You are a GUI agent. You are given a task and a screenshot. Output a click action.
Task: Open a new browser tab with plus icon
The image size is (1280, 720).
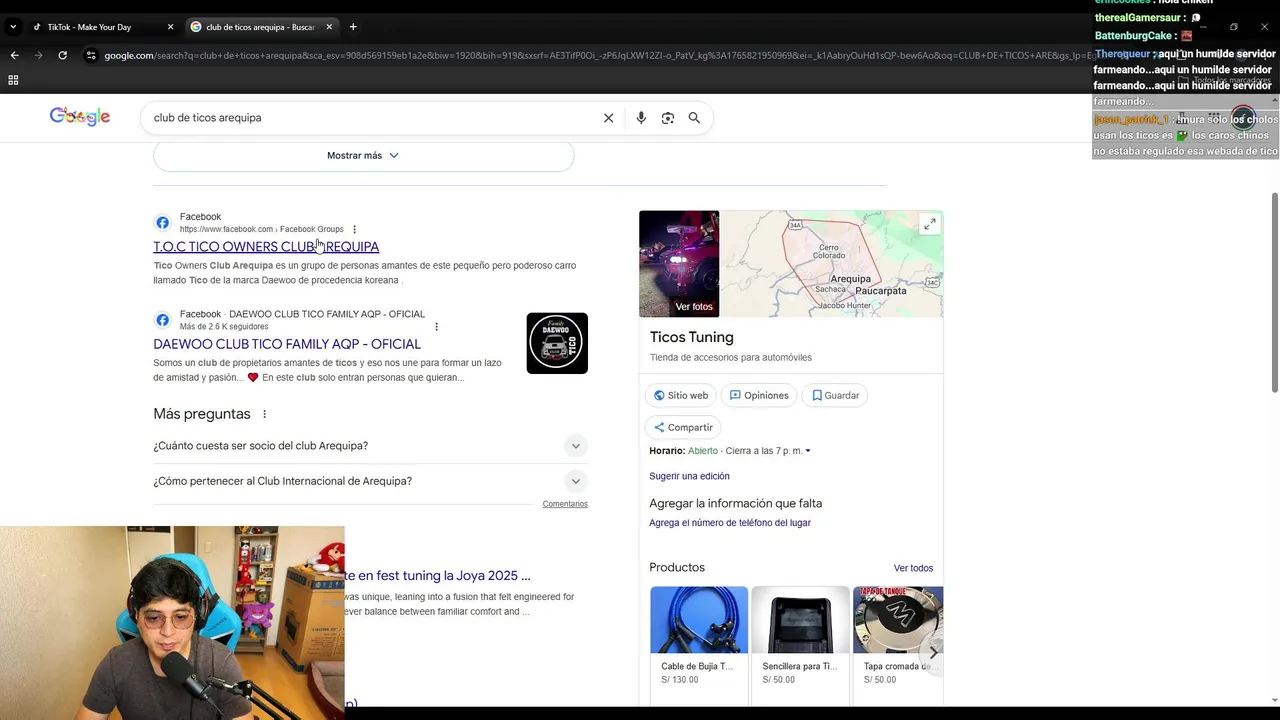pos(353,27)
